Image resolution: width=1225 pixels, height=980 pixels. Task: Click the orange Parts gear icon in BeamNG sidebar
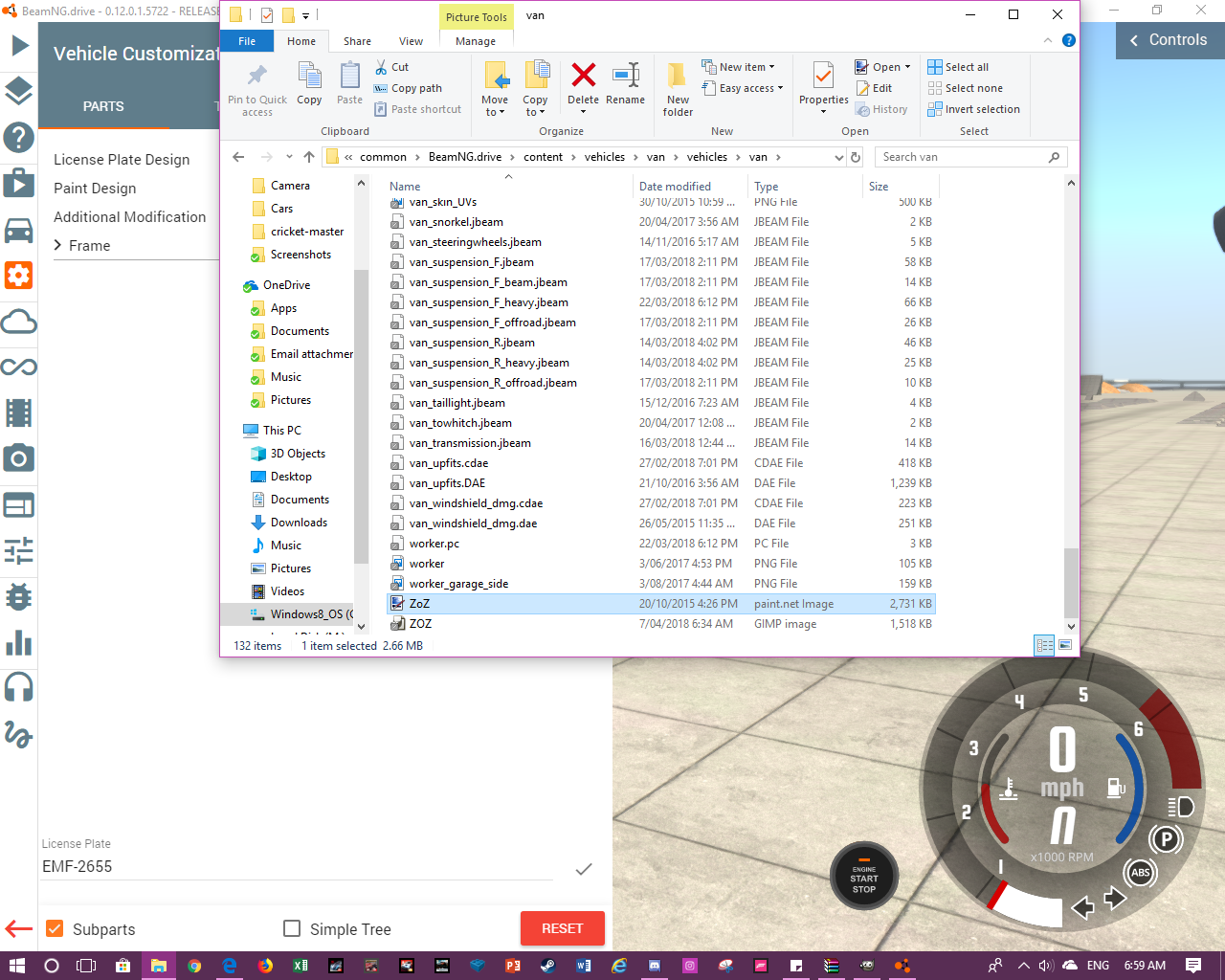(x=18, y=276)
